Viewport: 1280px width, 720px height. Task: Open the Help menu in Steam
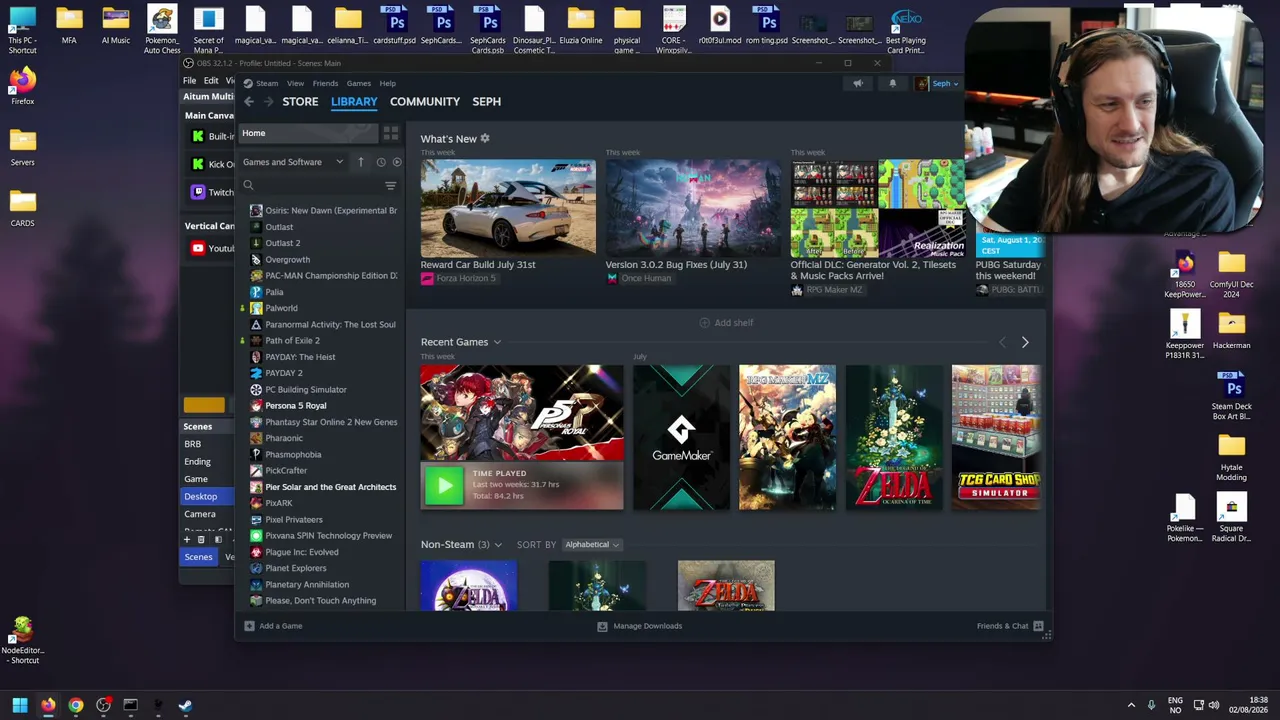387,84
